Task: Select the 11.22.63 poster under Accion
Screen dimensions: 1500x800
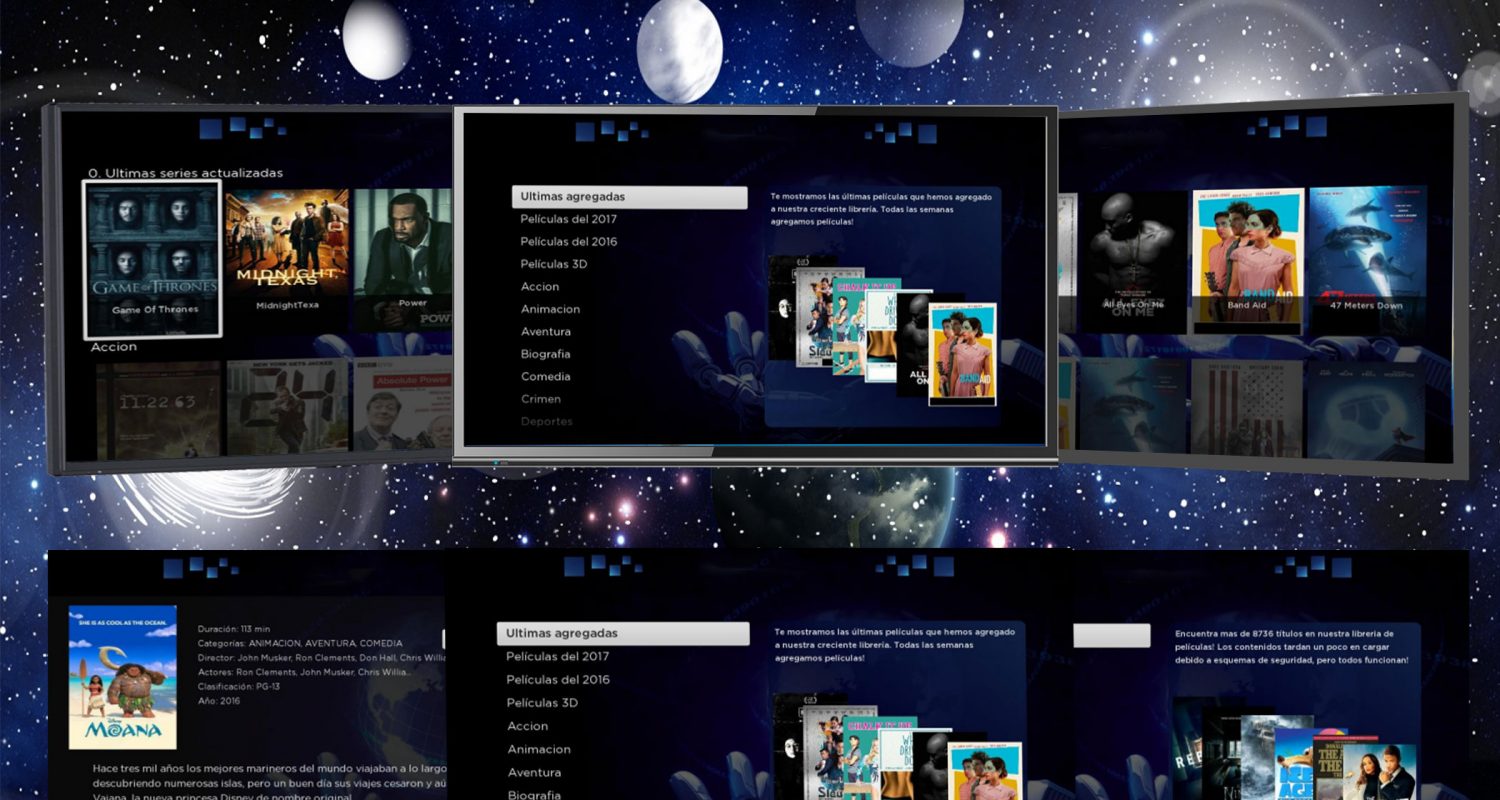Action: tap(158, 410)
